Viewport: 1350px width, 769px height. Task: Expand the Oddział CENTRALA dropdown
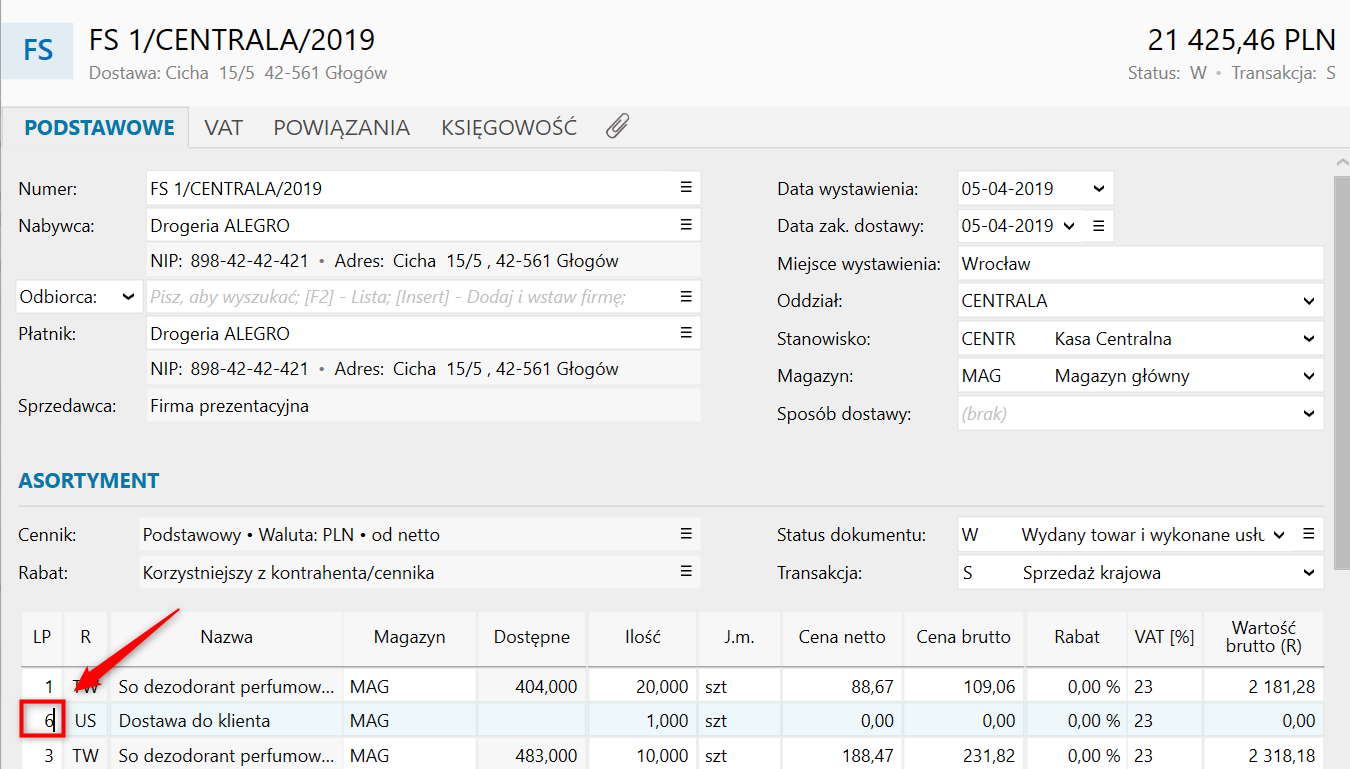click(1309, 301)
